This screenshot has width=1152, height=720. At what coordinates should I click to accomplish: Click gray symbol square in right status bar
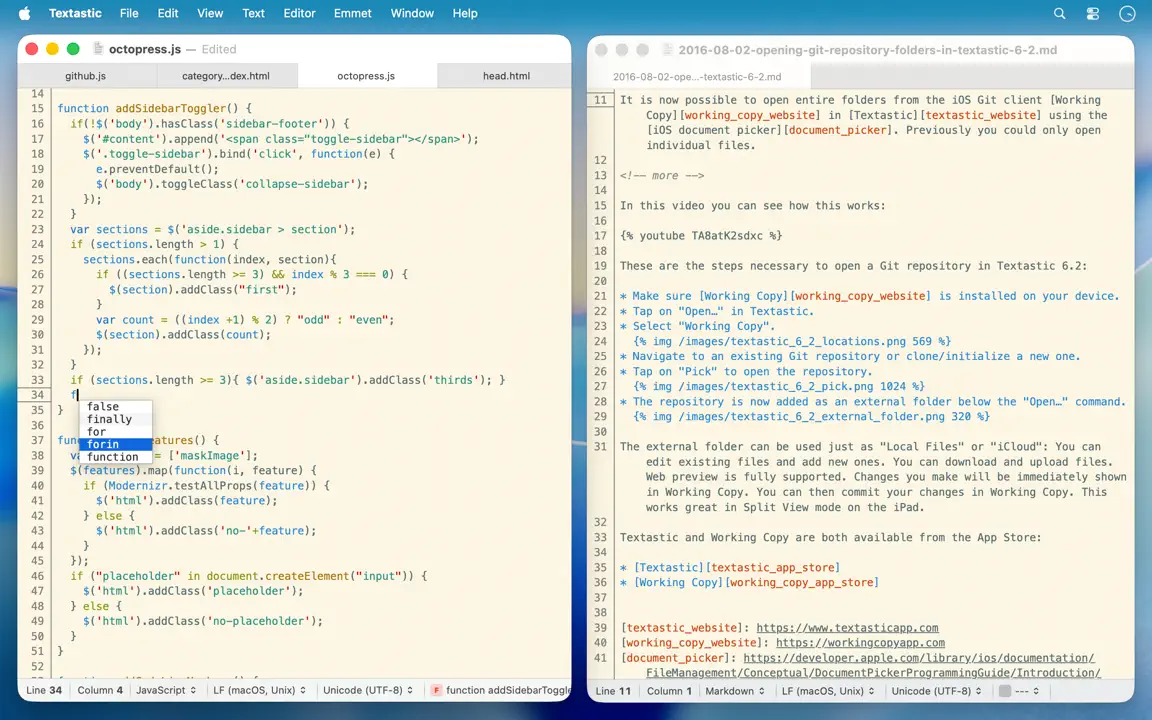coord(1004,691)
